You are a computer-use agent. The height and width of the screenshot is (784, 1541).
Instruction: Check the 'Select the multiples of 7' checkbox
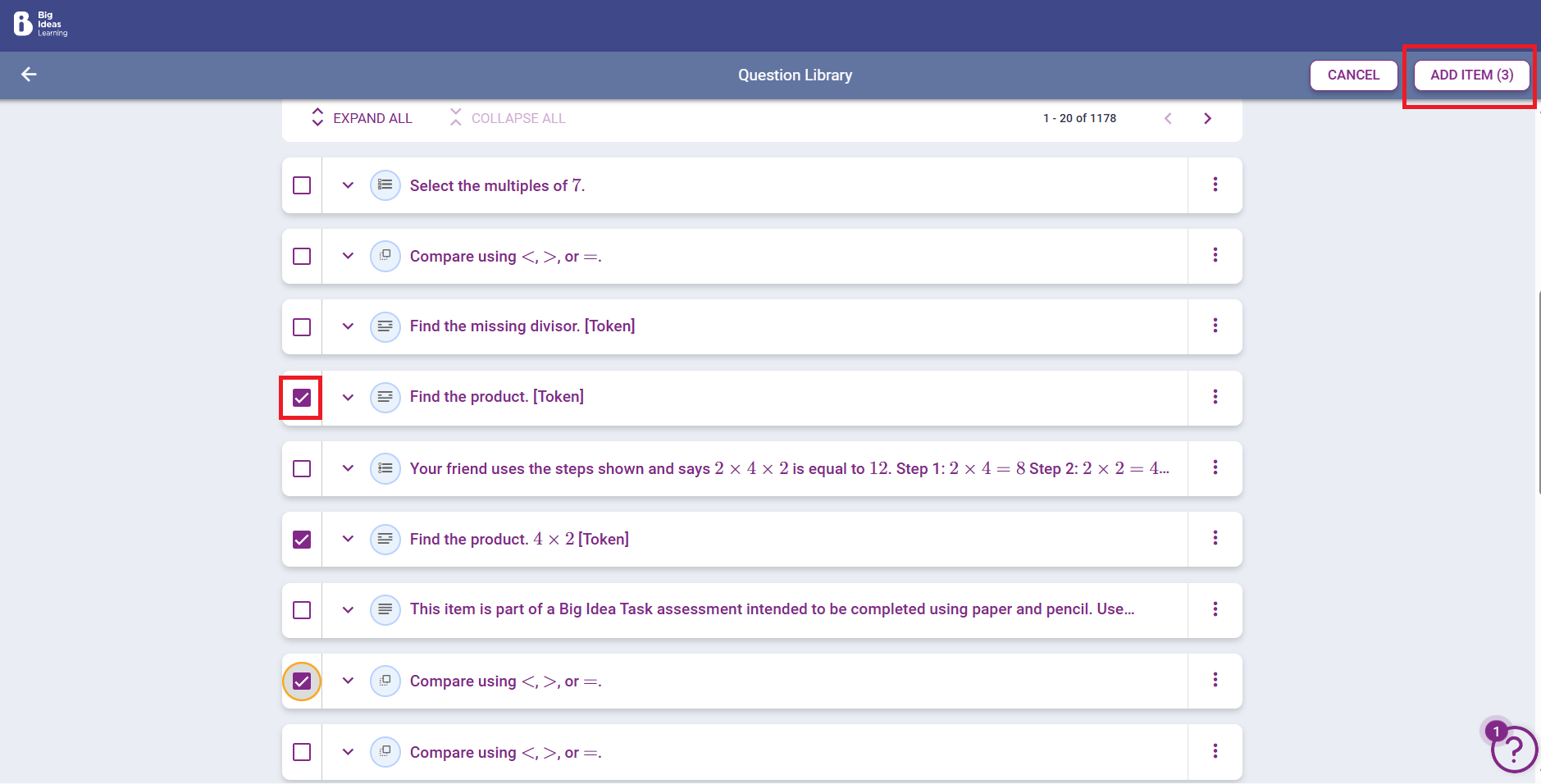pyautogui.click(x=302, y=185)
